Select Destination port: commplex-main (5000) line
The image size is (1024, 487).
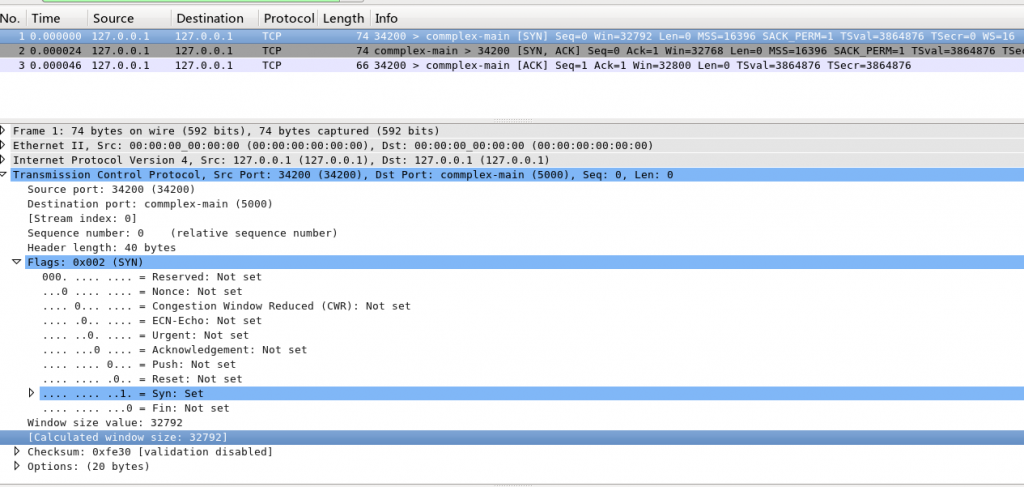150,204
